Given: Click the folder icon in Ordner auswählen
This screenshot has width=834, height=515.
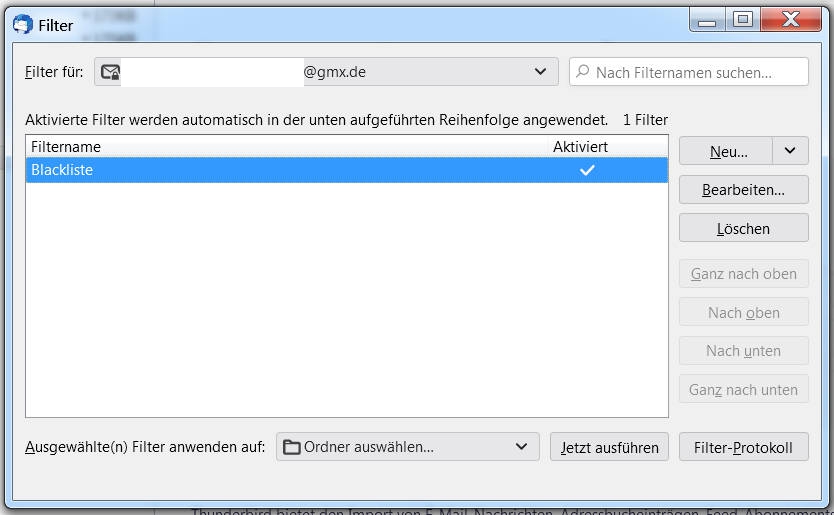Looking at the screenshot, I should tap(292, 447).
